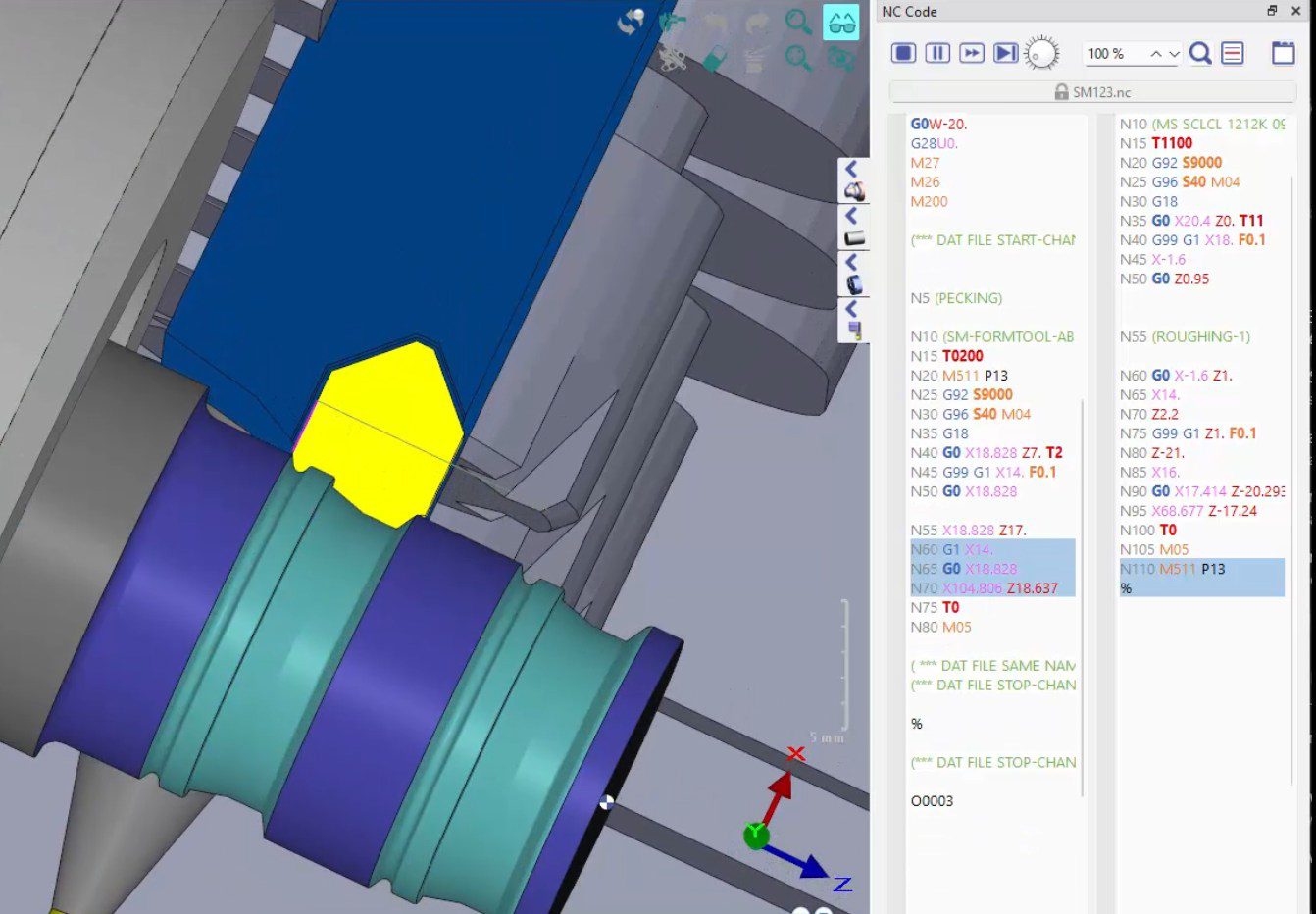Open speed percentage dropdown arrow
This screenshot has width=1316, height=914.
[1174, 54]
